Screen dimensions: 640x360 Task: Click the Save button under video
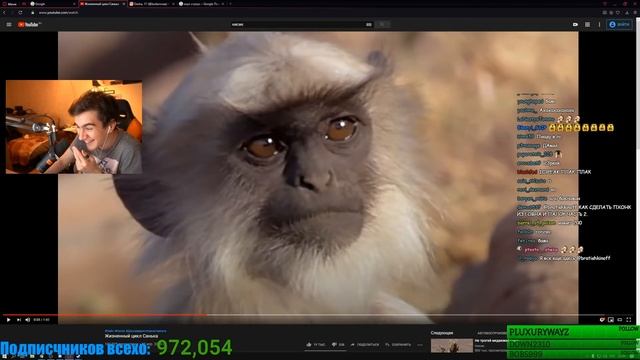click(398, 344)
